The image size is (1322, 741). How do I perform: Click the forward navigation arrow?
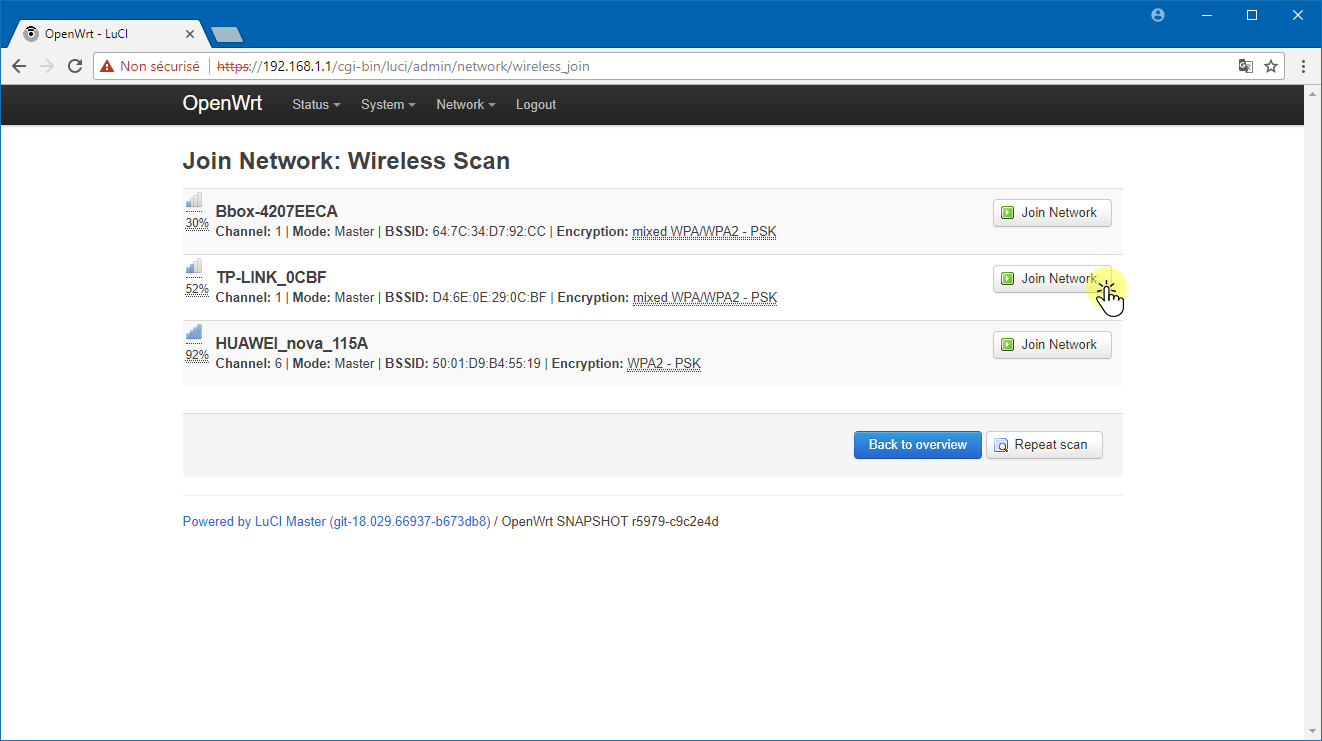[47, 66]
